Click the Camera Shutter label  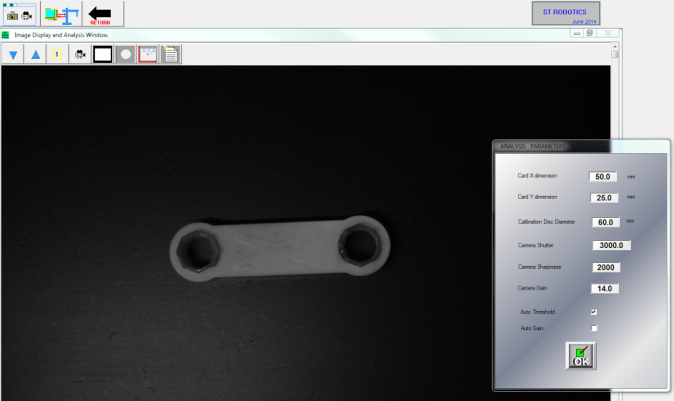(x=536, y=245)
